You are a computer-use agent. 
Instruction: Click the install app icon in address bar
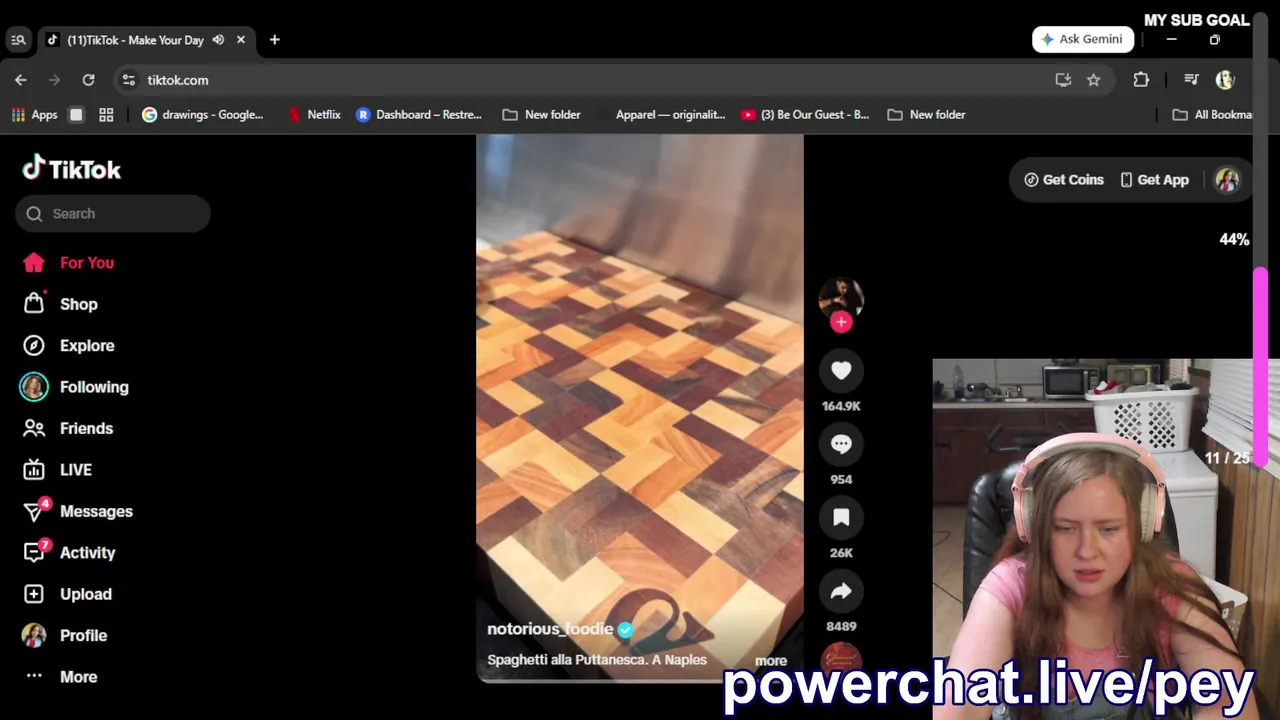pos(1063,80)
